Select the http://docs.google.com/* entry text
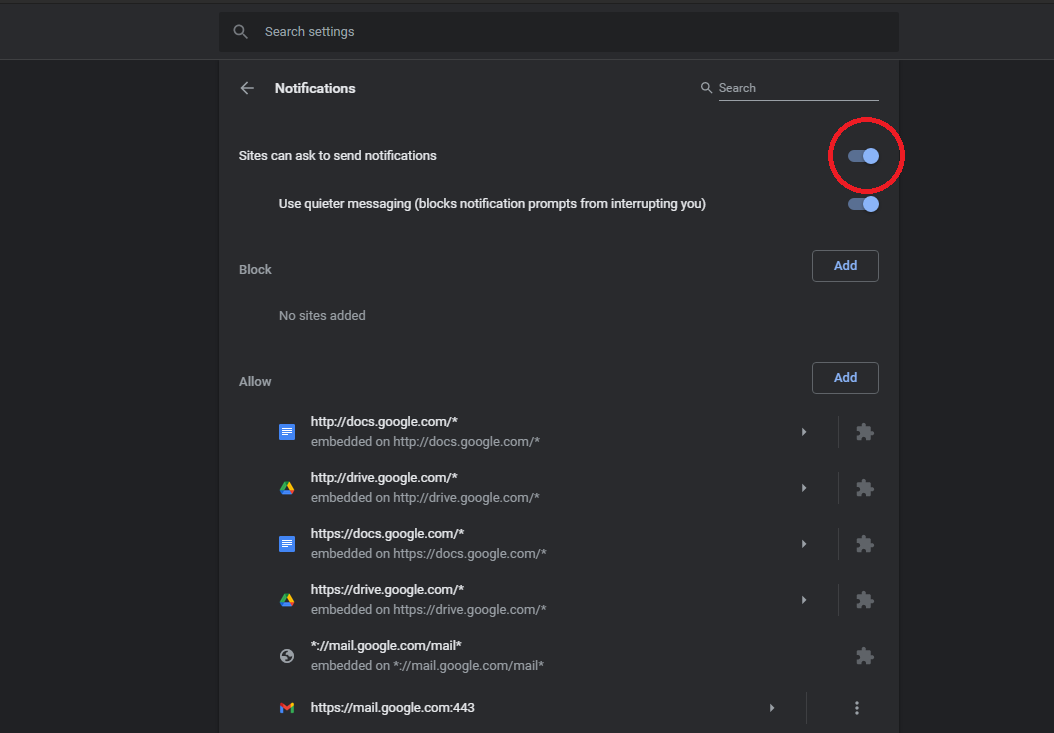Viewport: 1054px width, 733px height. pos(384,422)
